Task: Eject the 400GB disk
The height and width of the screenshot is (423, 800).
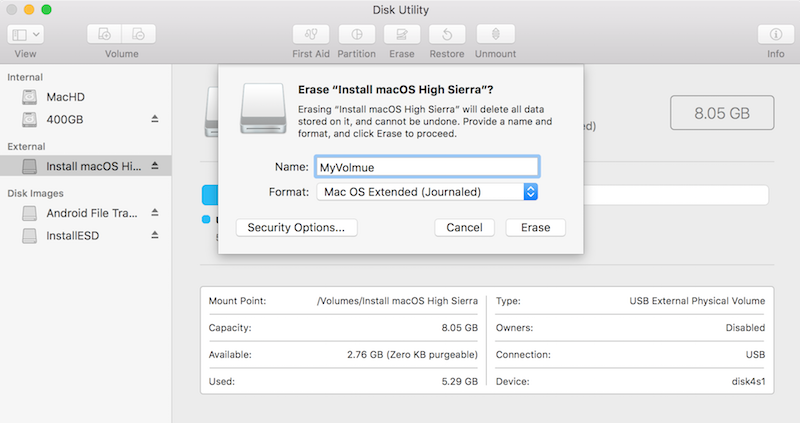Action: point(155,119)
